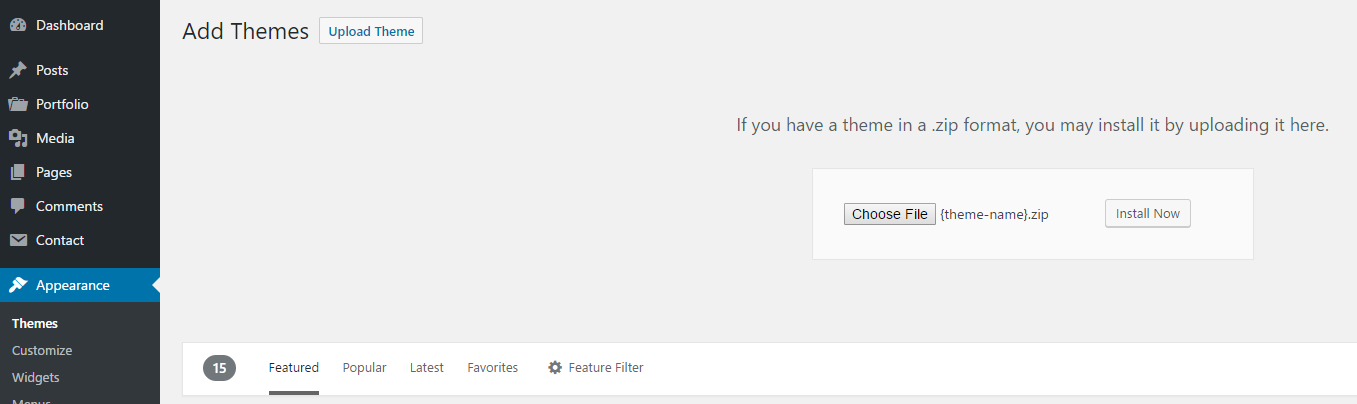Open the Themes submenu item
This screenshot has height=404, width=1357.
[x=35, y=323]
